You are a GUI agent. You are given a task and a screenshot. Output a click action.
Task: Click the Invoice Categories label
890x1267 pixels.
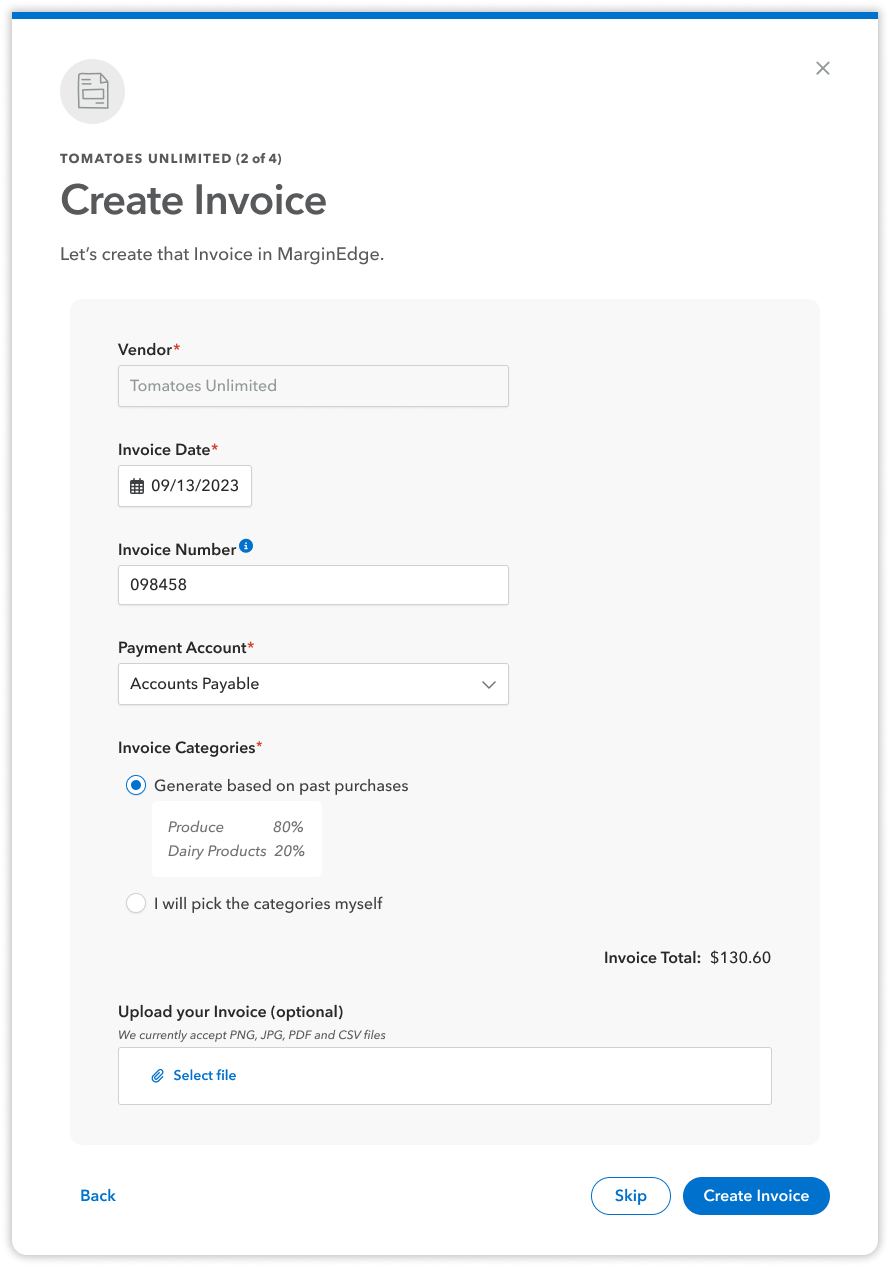(x=190, y=747)
